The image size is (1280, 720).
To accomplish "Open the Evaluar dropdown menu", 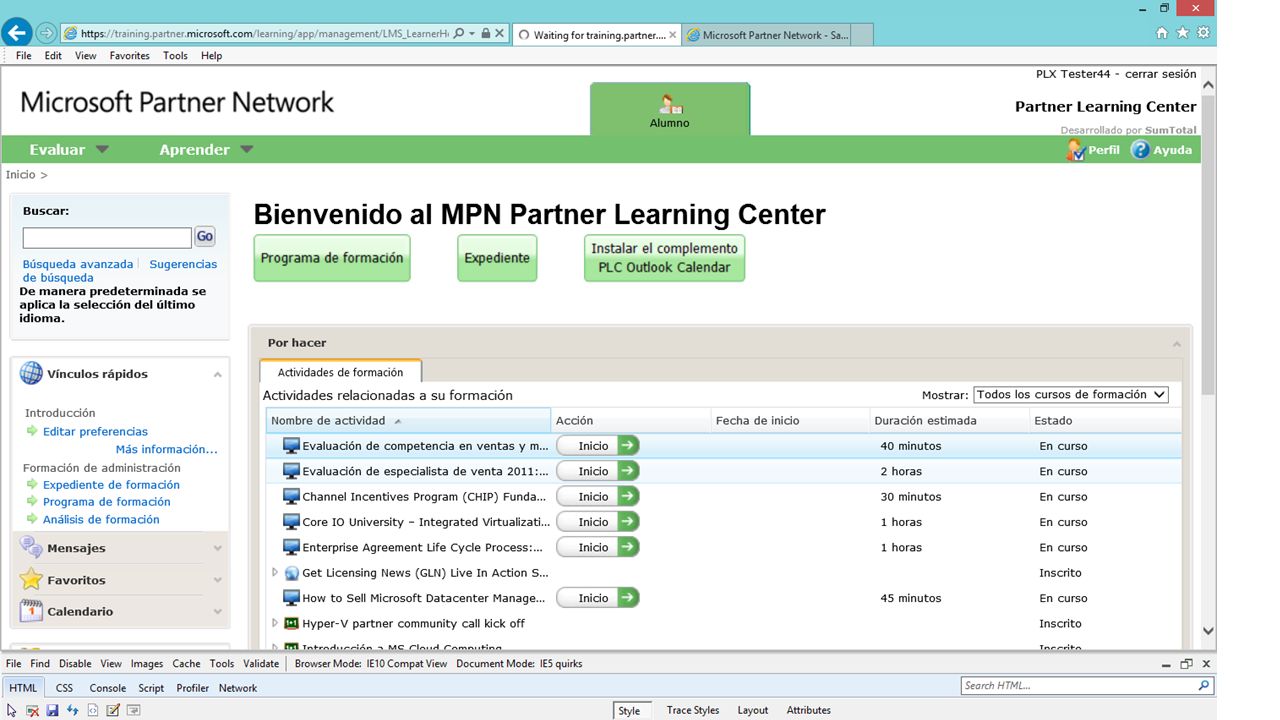I will tap(69, 150).
